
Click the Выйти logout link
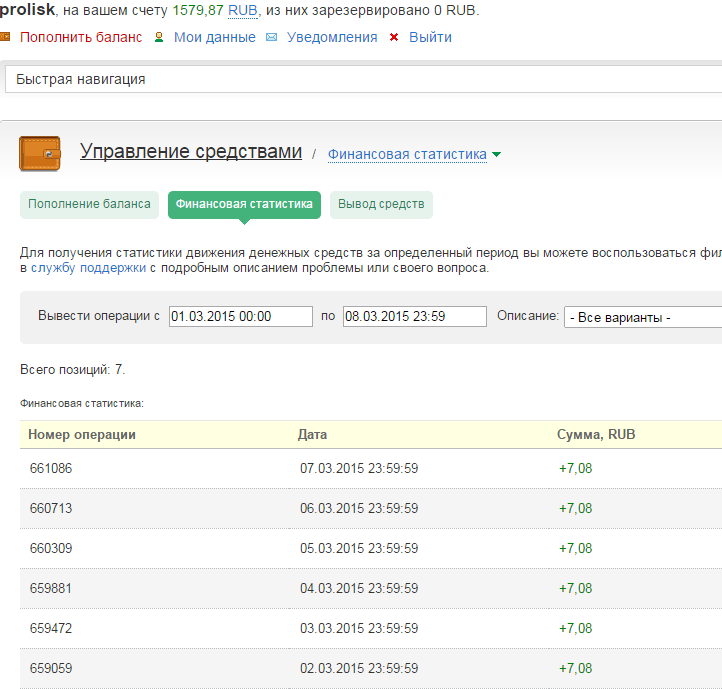pyautogui.click(x=430, y=37)
